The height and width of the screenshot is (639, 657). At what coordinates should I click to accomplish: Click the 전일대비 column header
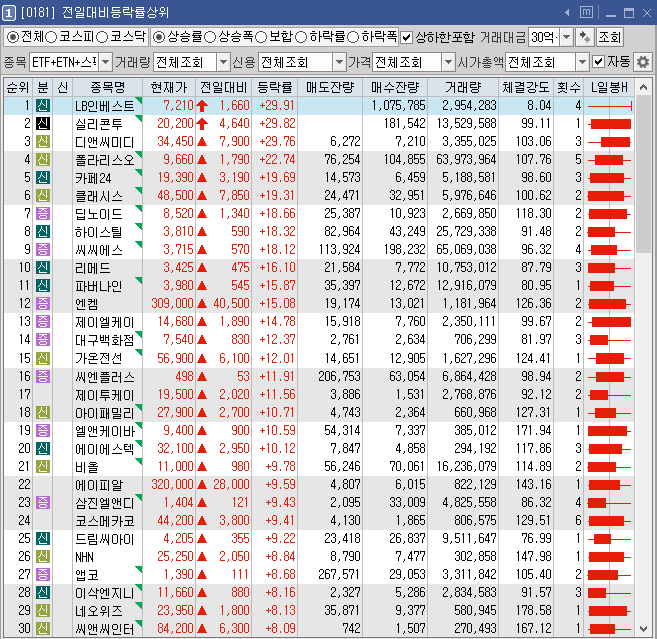pyautogui.click(x=223, y=87)
